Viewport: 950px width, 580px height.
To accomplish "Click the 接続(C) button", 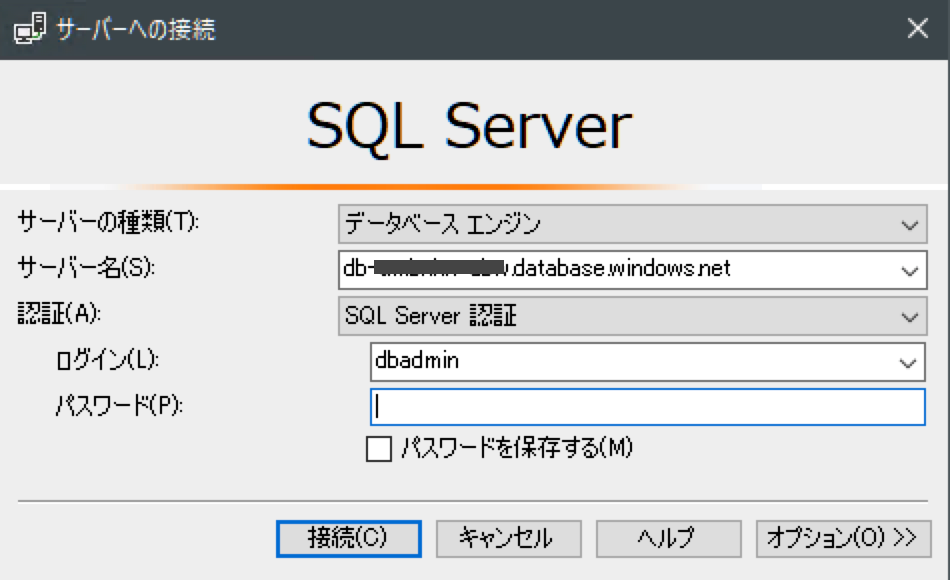I will [349, 539].
